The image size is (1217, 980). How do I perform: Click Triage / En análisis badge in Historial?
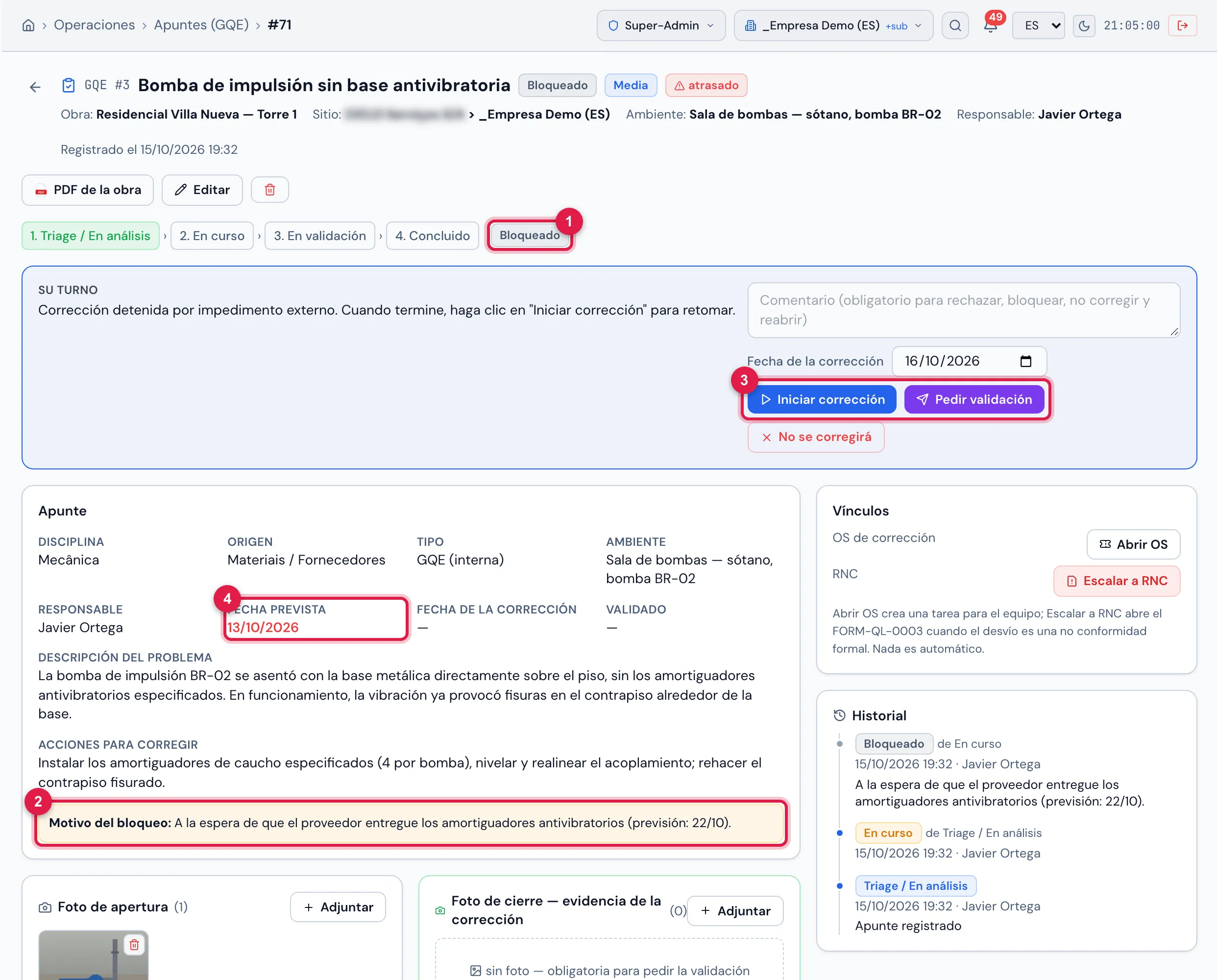(916, 886)
